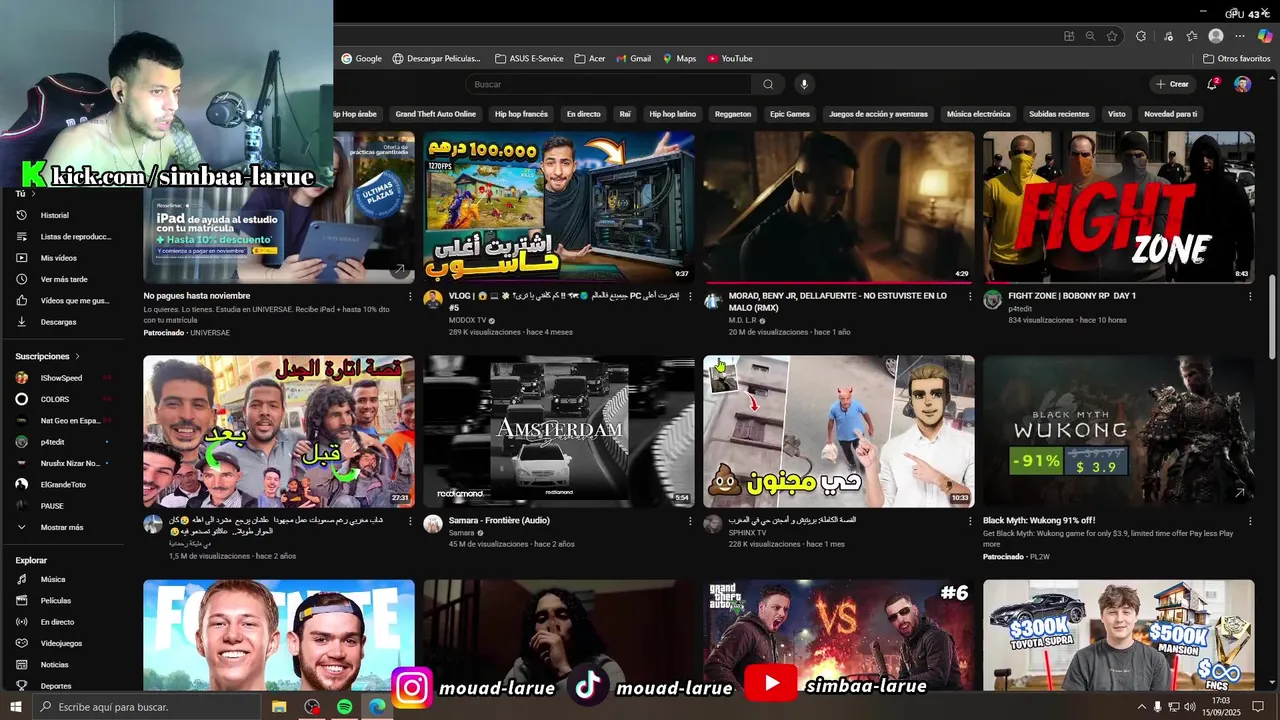Focus the YouTube Buscar search field
1280x720 pixels.
tap(608, 84)
